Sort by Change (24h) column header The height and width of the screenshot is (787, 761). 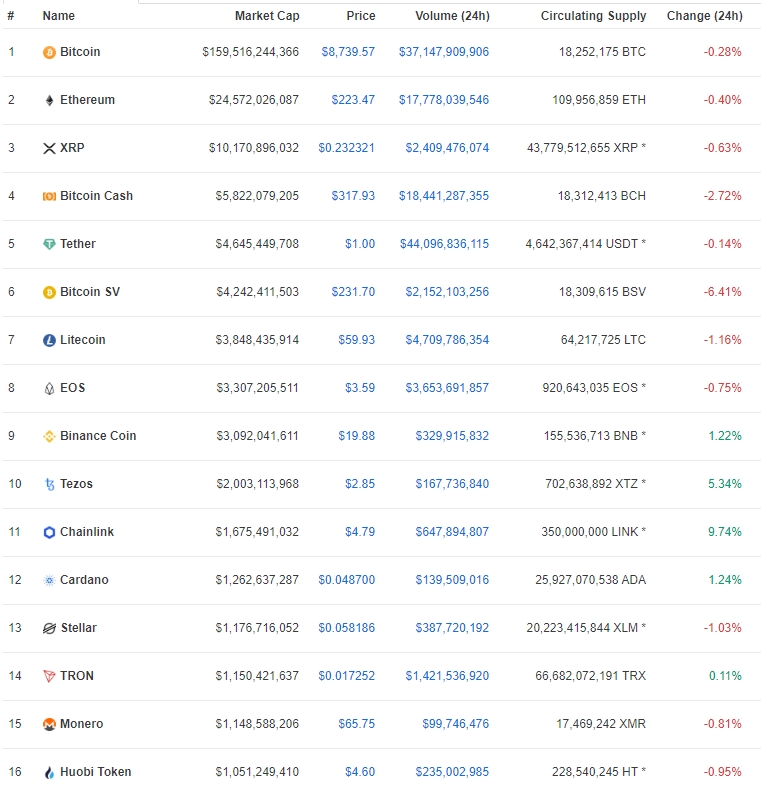[x=704, y=16]
